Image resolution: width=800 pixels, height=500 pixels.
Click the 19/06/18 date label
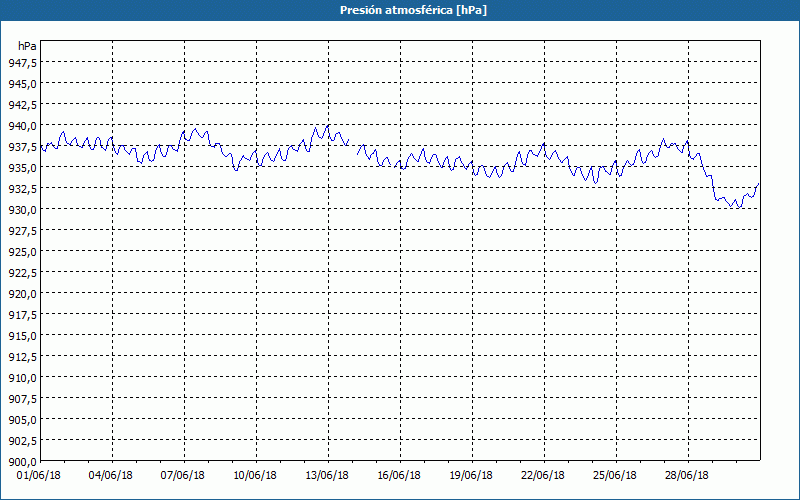(x=471, y=476)
